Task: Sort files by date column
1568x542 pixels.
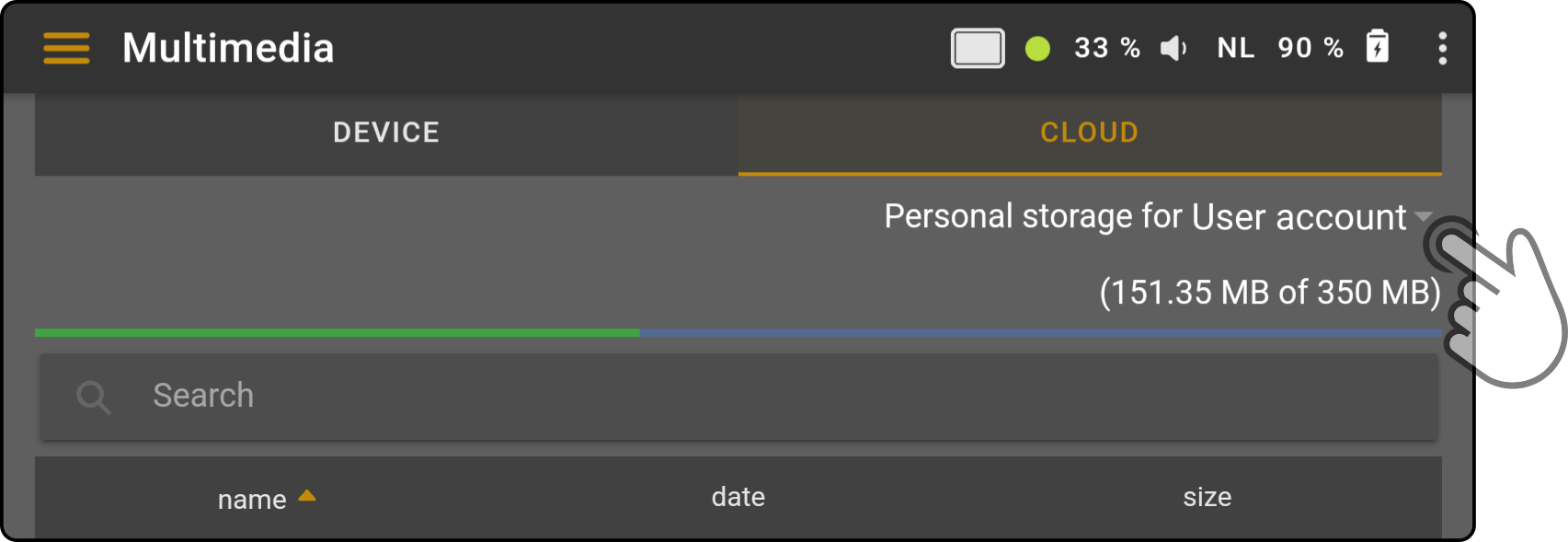Action: coord(738,497)
